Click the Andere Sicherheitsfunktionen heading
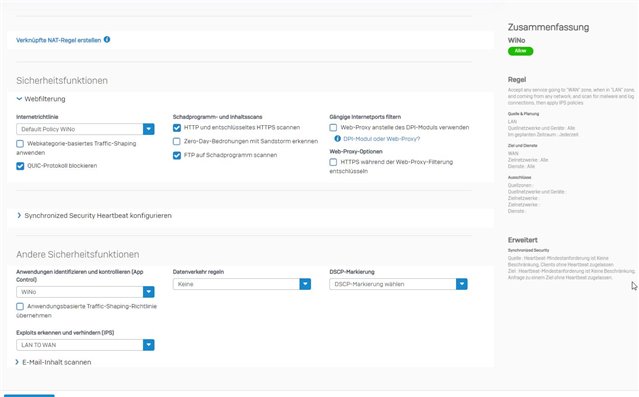Viewport: 639px width, 397px height. point(77,254)
